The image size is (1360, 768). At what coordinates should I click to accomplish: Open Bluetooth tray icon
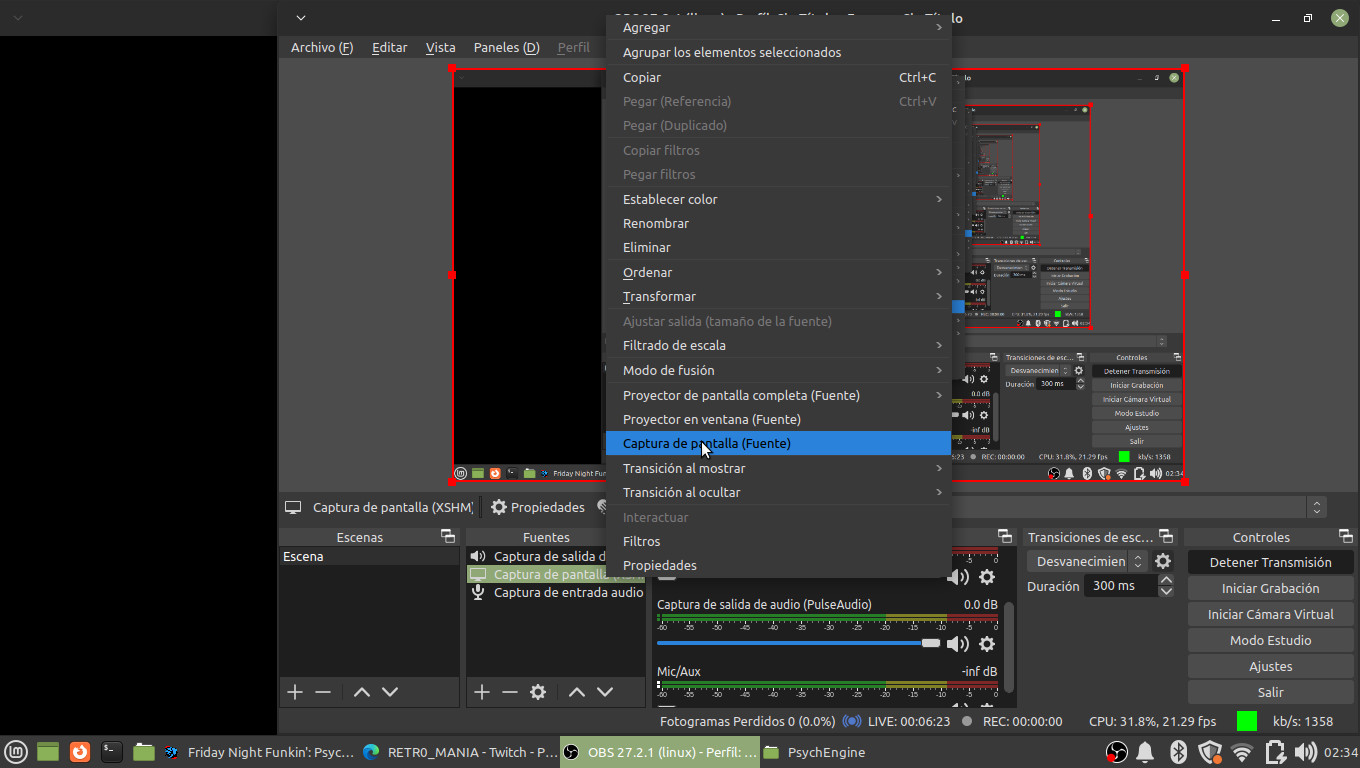pyautogui.click(x=1178, y=752)
